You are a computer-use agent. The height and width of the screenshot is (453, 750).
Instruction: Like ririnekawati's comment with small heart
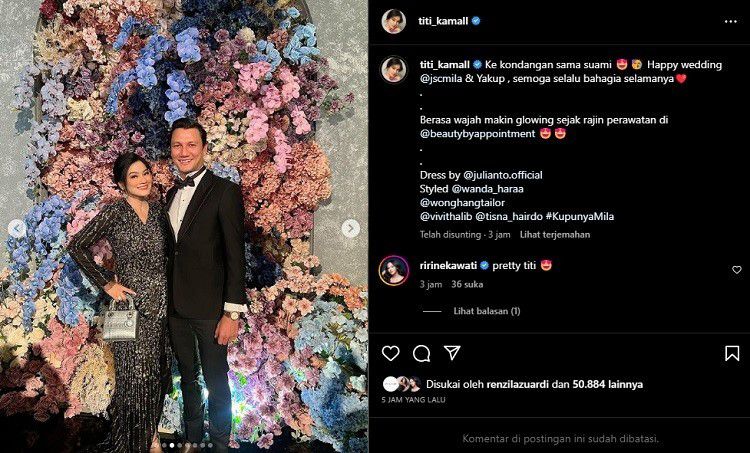click(x=737, y=270)
